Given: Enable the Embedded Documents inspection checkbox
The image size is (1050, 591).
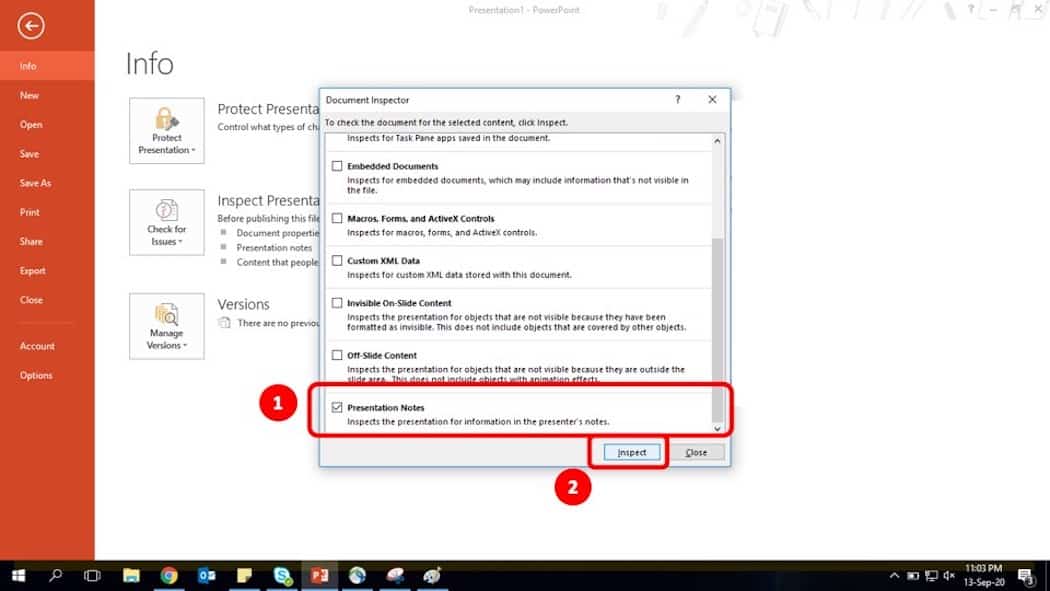Looking at the screenshot, I should pos(338,165).
